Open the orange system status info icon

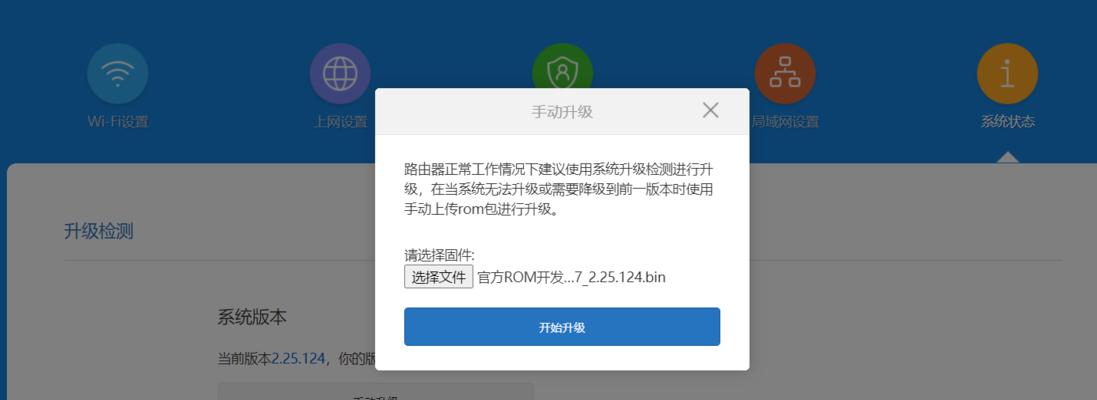1007,73
